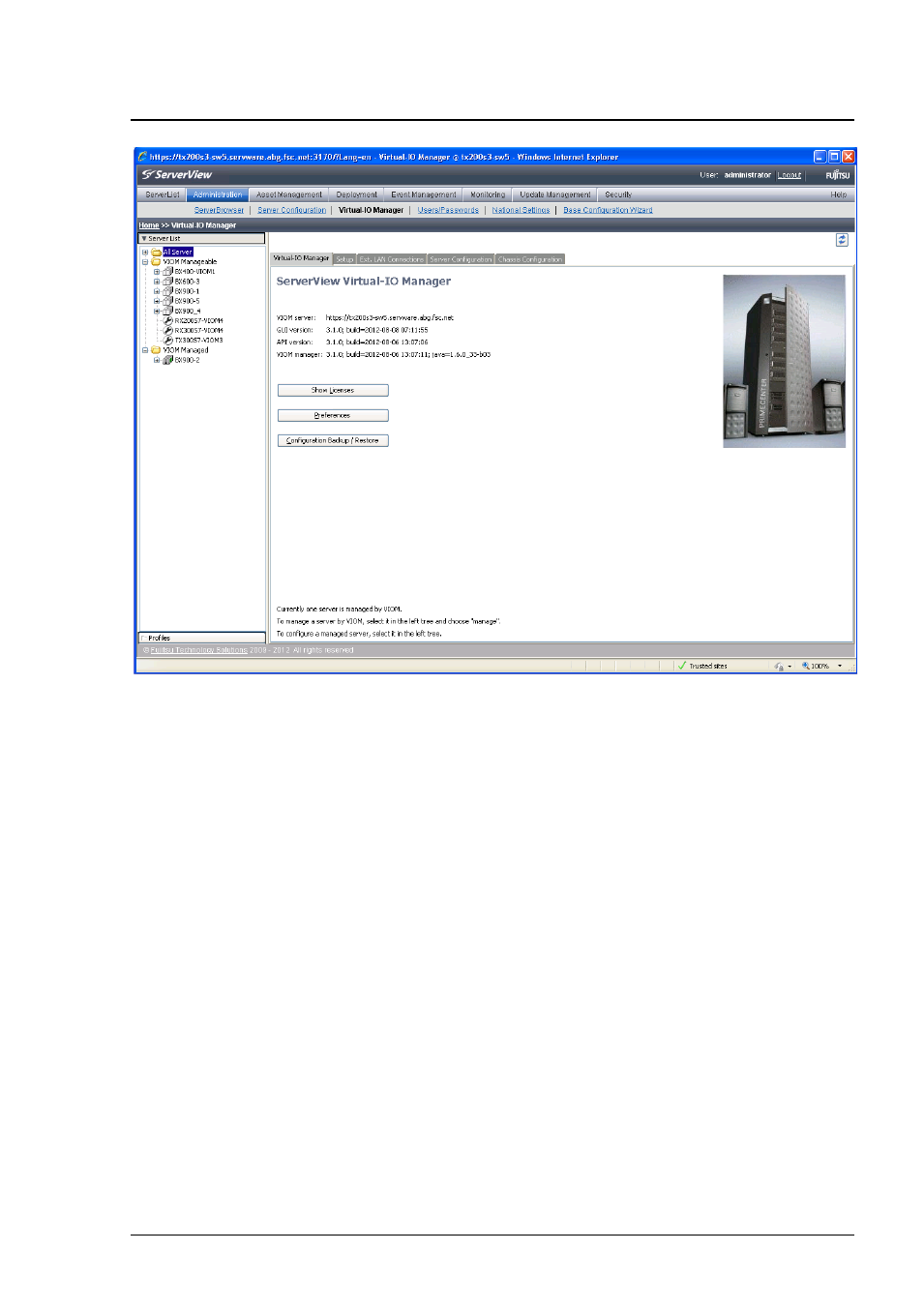Viewport: 924px width, 1310px height.
Task: Click Configuration Backup / Restore button
Action: (333, 440)
